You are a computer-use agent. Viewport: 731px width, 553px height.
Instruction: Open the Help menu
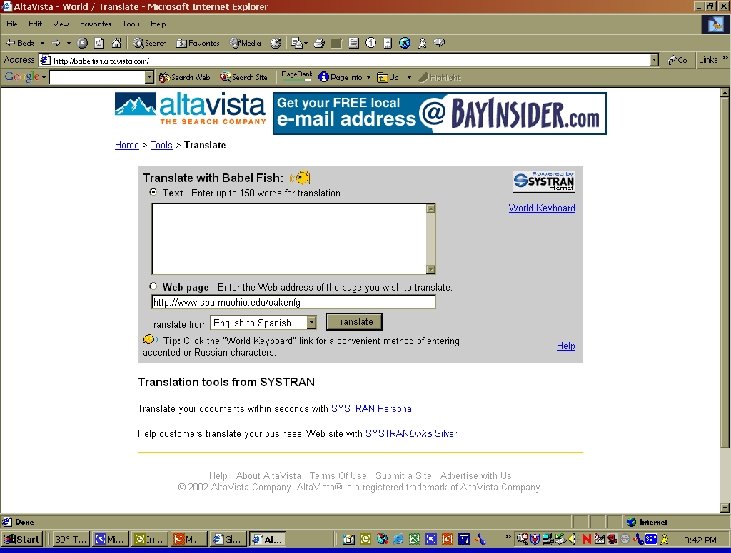click(x=158, y=24)
